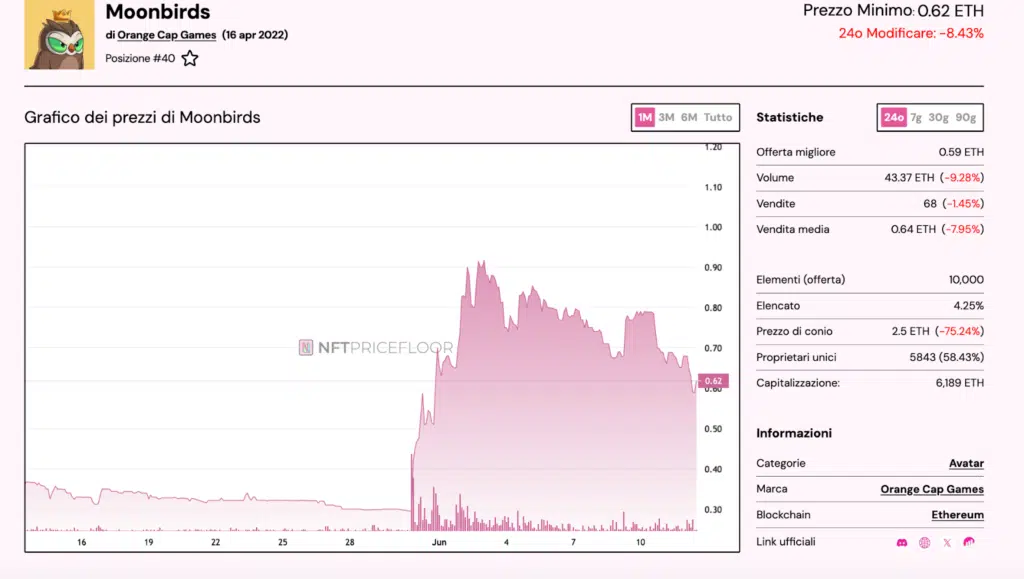Open the Moonbirds Discord link icon
Image resolution: width=1024 pixels, height=579 pixels.
(x=902, y=542)
